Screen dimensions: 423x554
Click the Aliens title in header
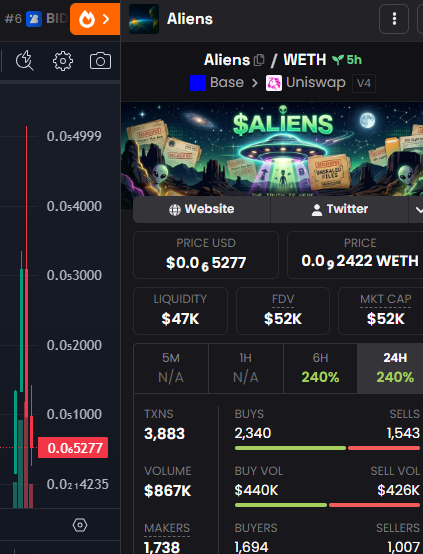[190, 19]
